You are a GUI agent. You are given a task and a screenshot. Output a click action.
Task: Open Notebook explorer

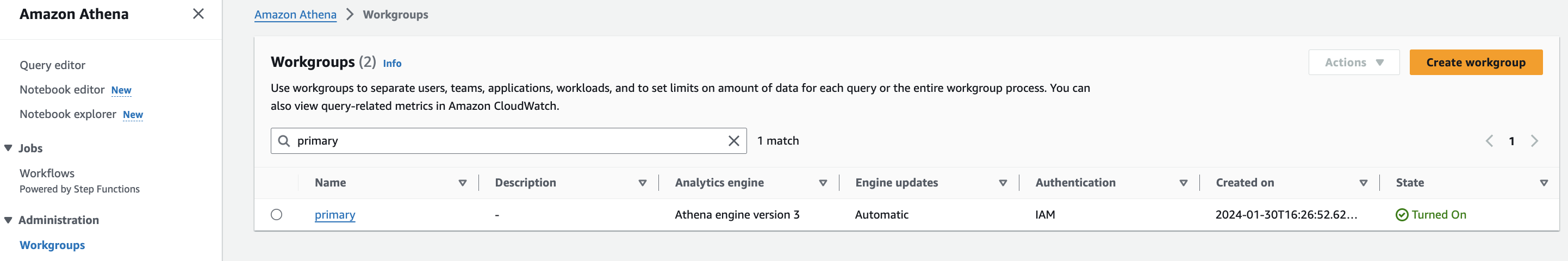(67, 114)
